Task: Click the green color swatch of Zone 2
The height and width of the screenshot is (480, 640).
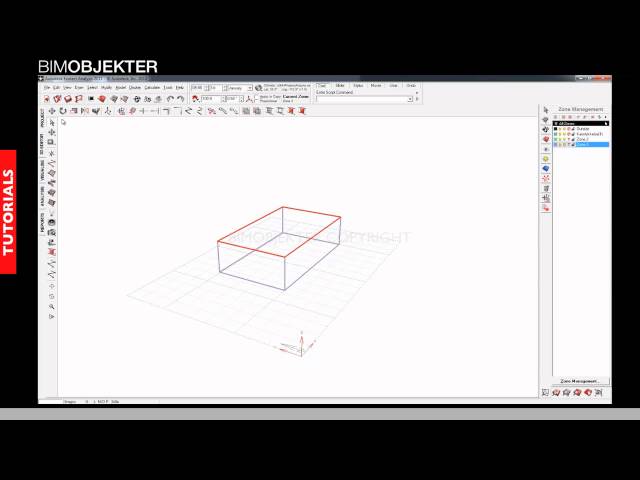Action: pos(556,140)
